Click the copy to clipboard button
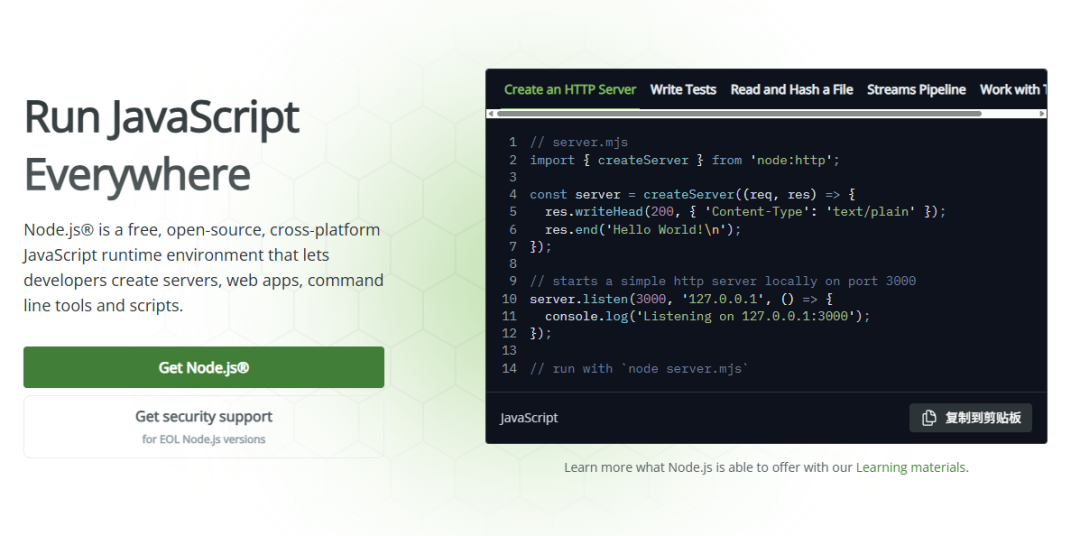The height and width of the screenshot is (536, 1080). click(x=970, y=418)
